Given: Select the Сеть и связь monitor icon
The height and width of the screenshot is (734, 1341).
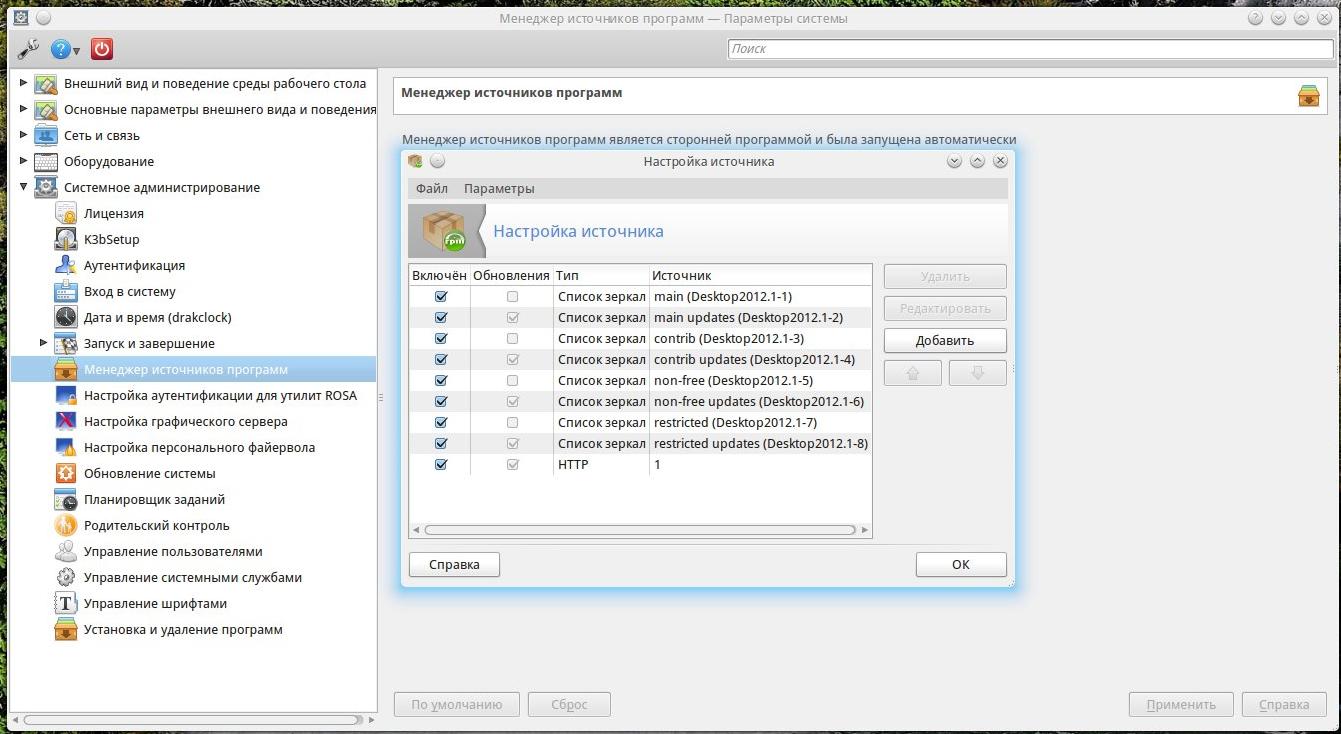Looking at the screenshot, I should tap(46, 136).
